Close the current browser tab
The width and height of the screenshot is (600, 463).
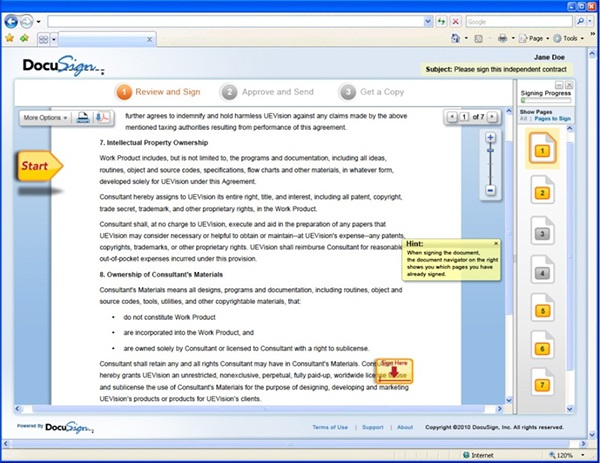149,39
